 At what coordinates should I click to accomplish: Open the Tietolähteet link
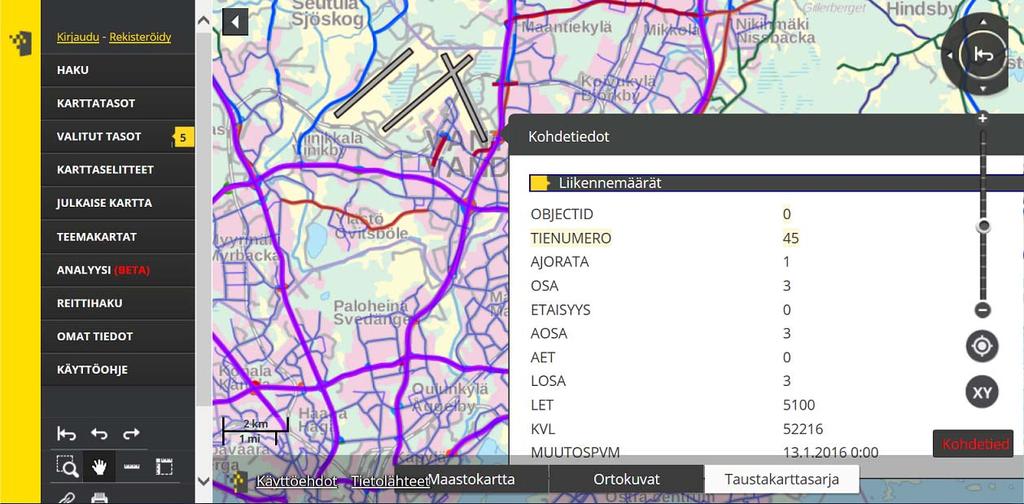[391, 481]
